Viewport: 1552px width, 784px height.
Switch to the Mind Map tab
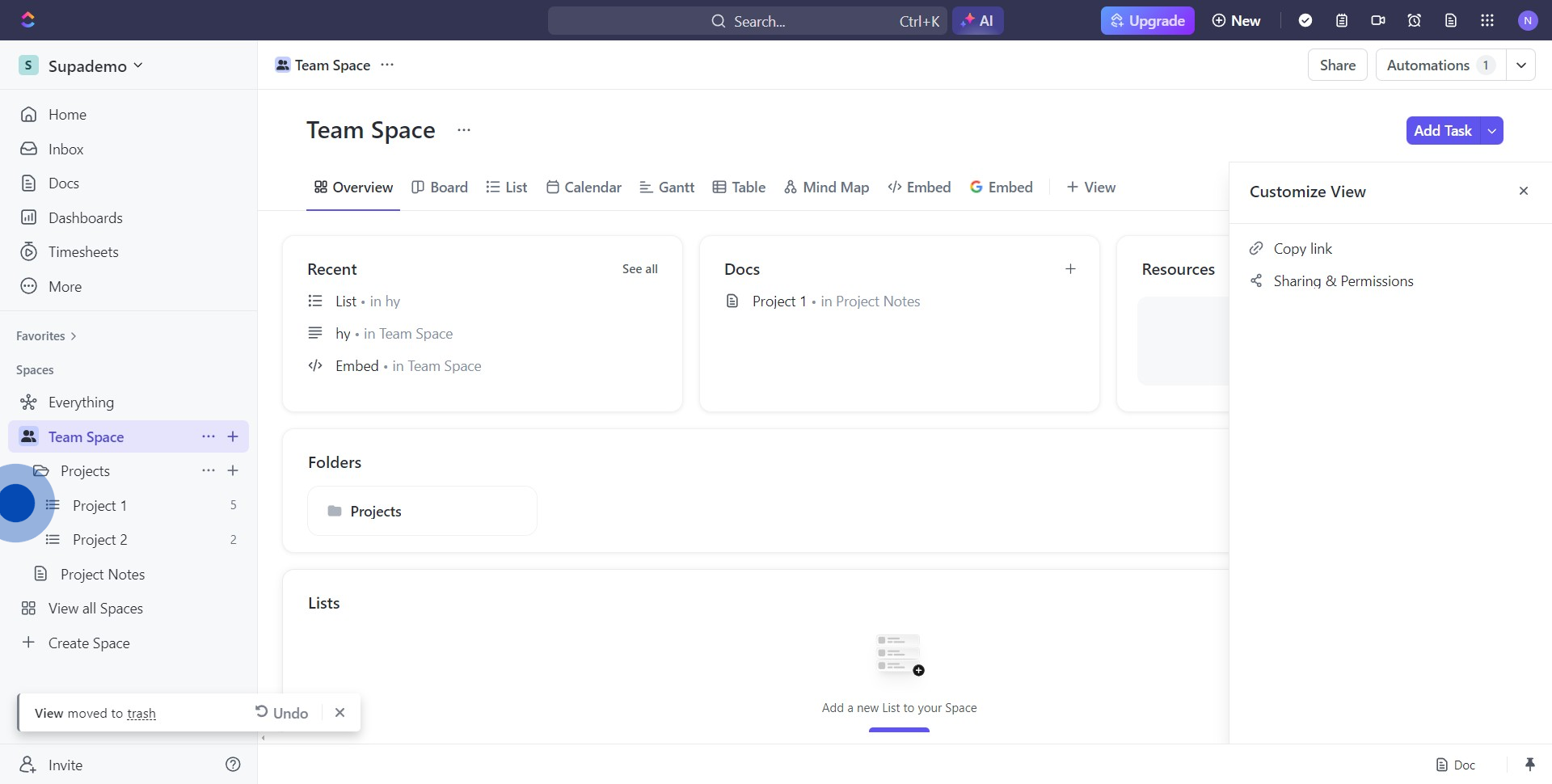click(826, 188)
